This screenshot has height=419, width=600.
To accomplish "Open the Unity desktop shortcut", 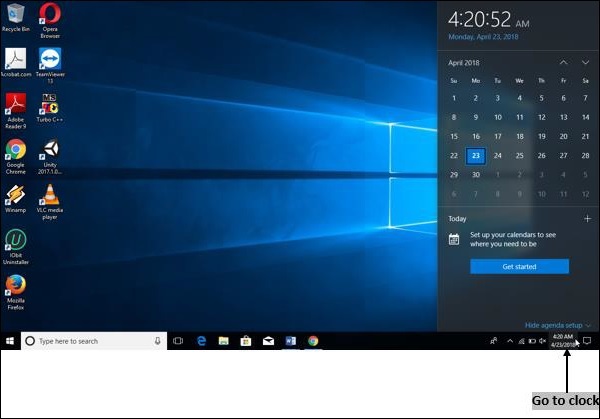I will [x=49, y=150].
